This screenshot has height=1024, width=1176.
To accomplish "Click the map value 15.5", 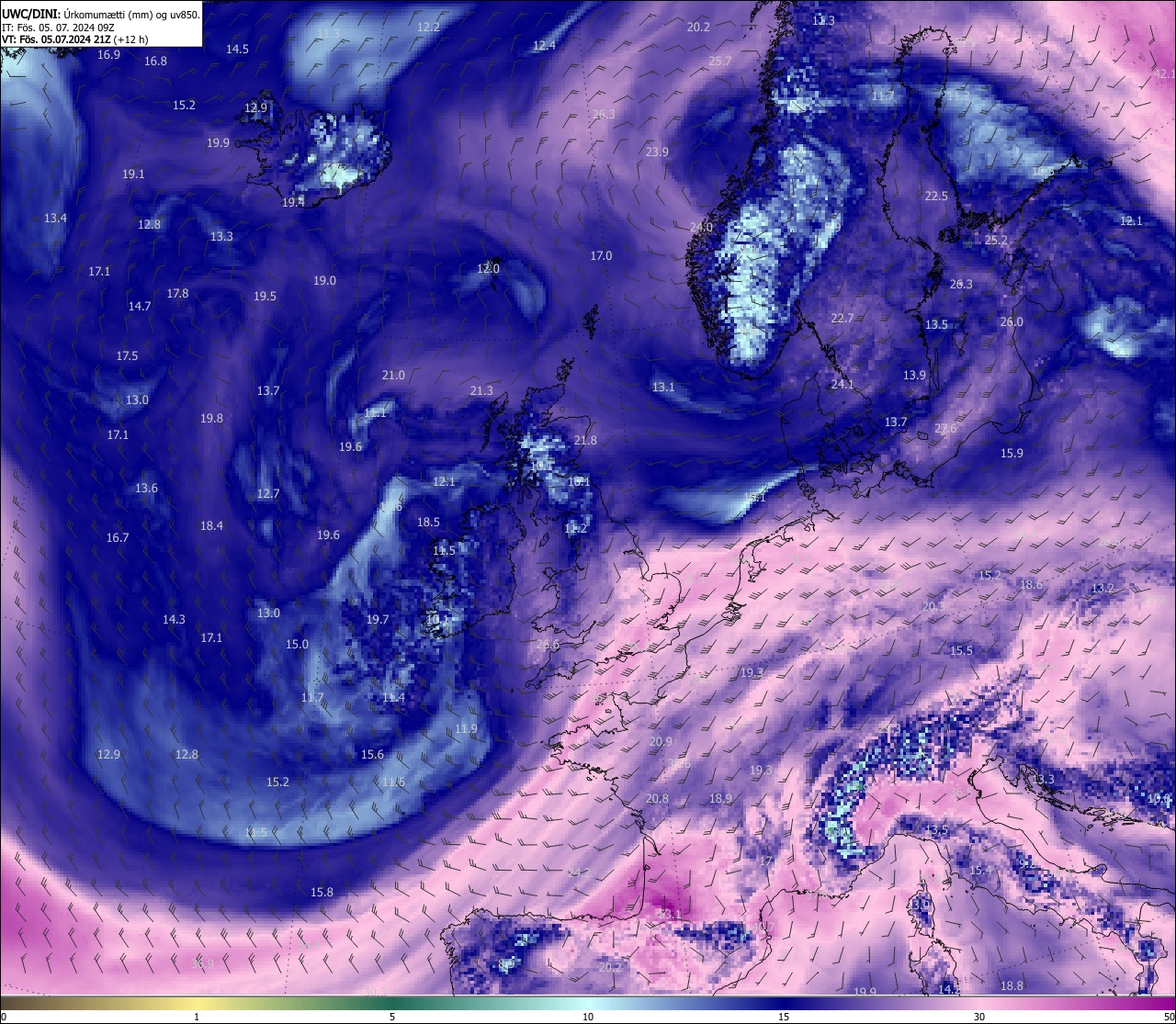I will tap(961, 651).
